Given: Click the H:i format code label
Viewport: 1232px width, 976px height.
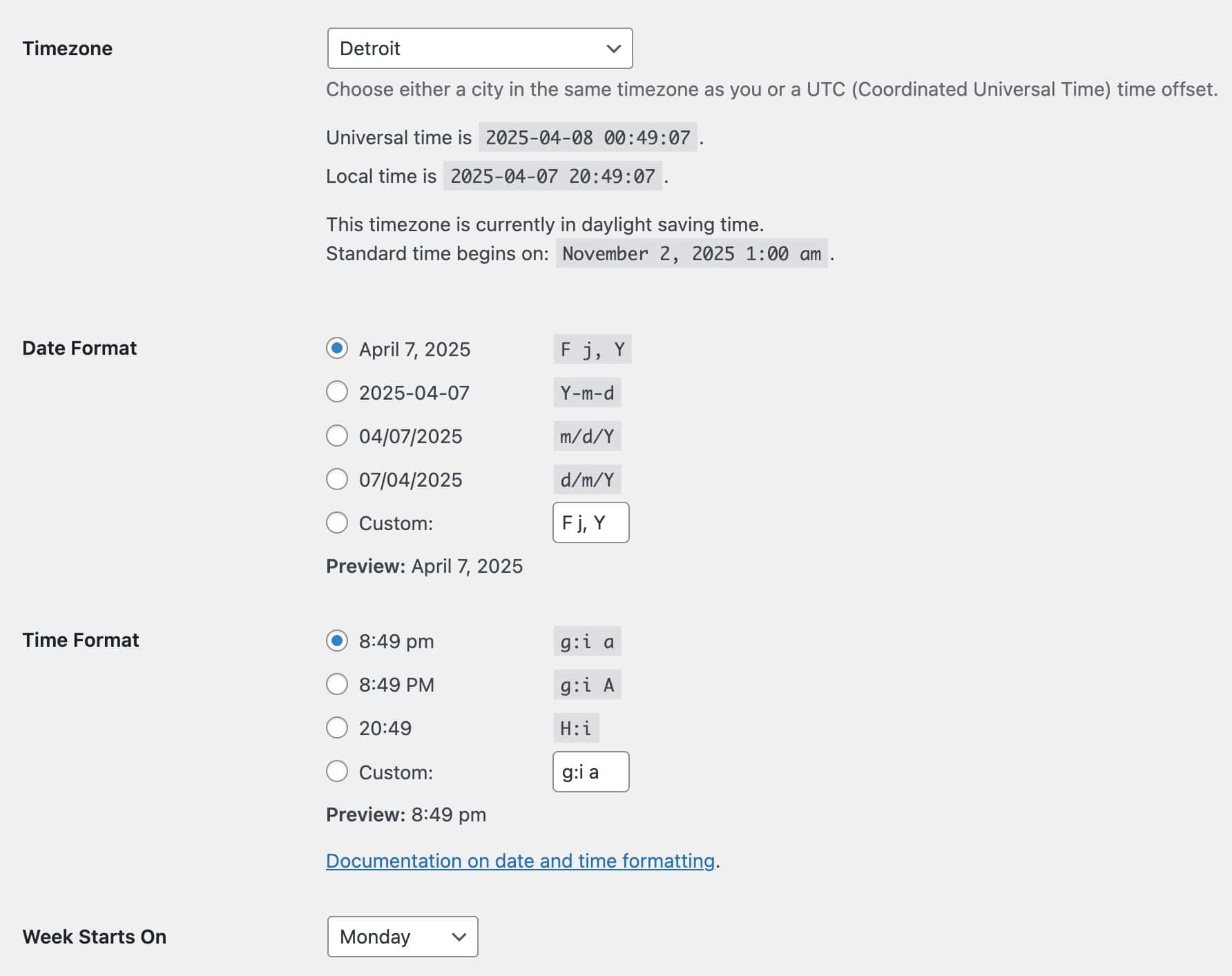Looking at the screenshot, I should [x=576, y=728].
